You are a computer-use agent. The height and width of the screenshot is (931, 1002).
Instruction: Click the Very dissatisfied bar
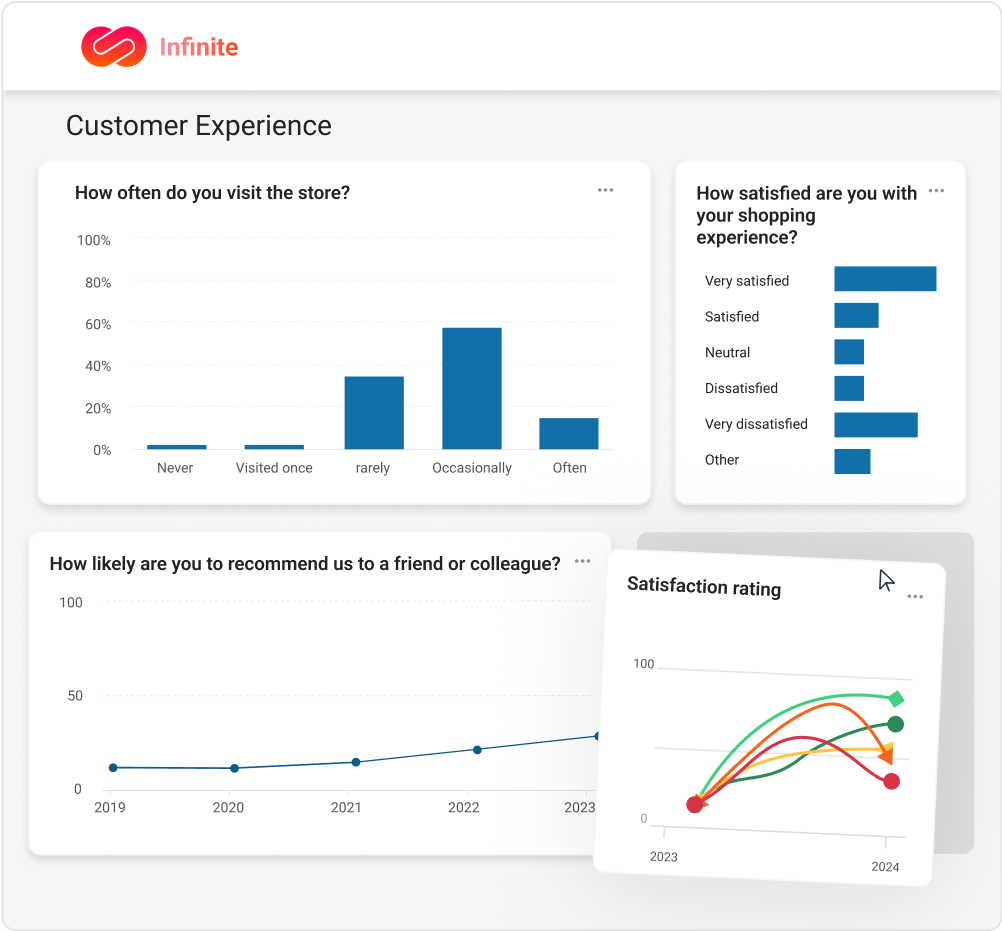pos(875,424)
